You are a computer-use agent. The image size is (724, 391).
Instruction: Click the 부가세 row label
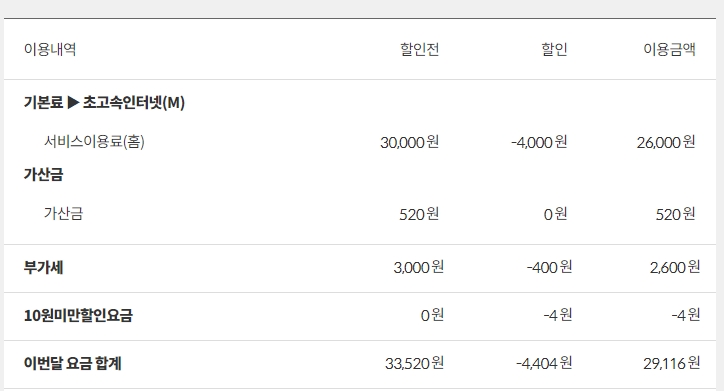(x=43, y=267)
